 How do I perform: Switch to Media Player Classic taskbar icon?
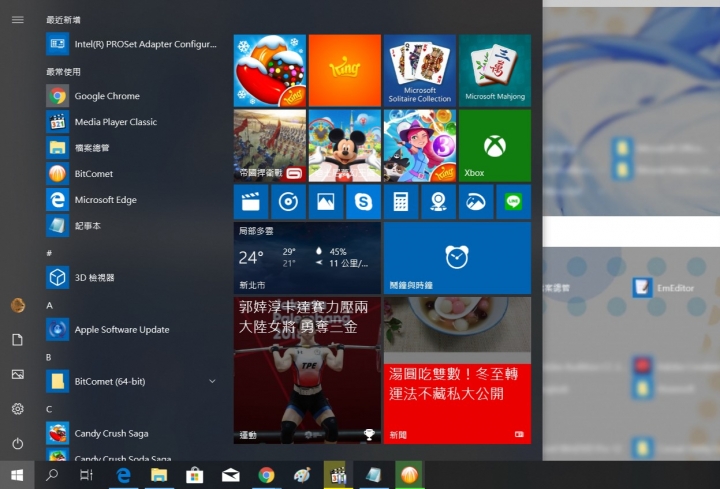(338, 475)
